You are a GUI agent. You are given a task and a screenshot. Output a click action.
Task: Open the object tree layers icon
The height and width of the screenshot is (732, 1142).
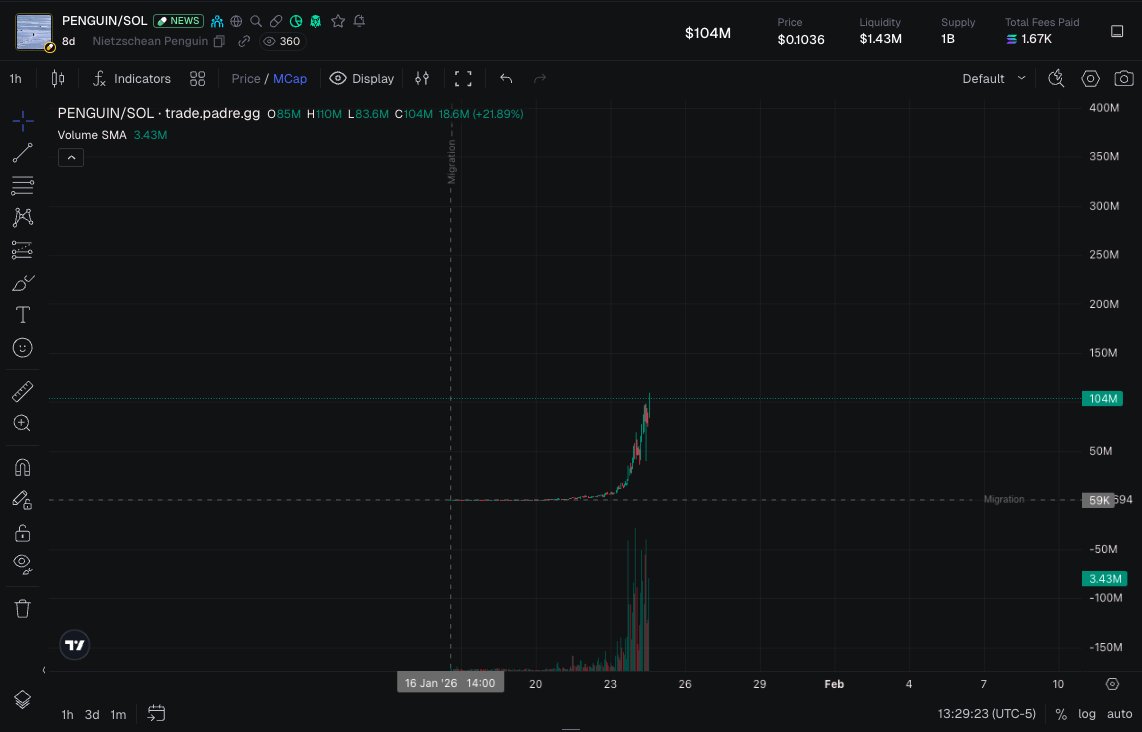[x=23, y=699]
